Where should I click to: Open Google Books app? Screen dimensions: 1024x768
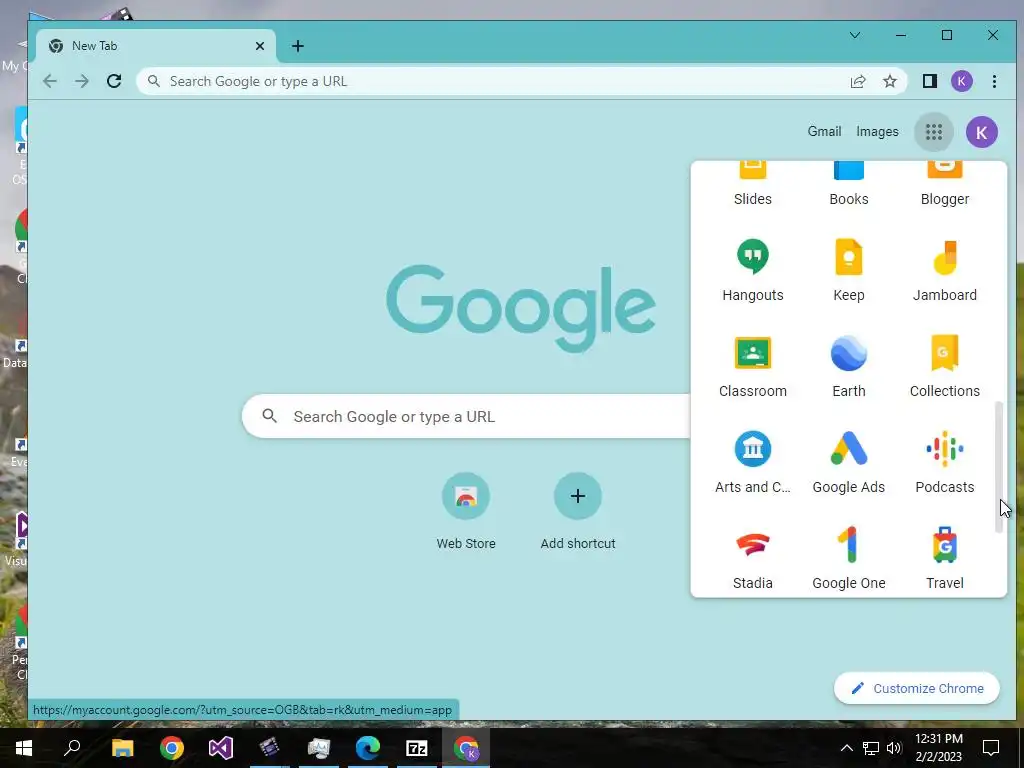[x=848, y=186]
